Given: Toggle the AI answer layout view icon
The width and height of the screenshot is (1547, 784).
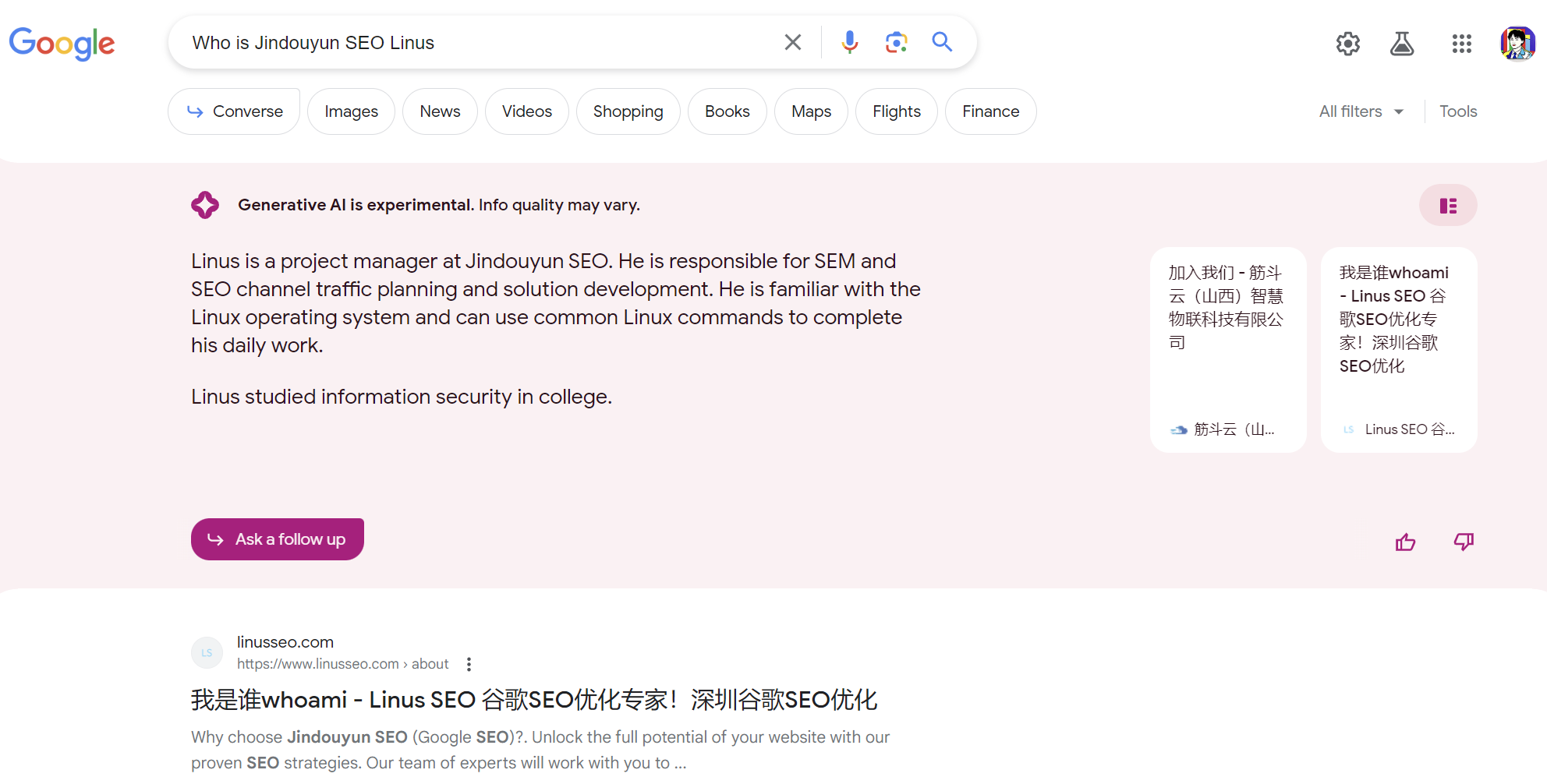Looking at the screenshot, I should (x=1448, y=205).
